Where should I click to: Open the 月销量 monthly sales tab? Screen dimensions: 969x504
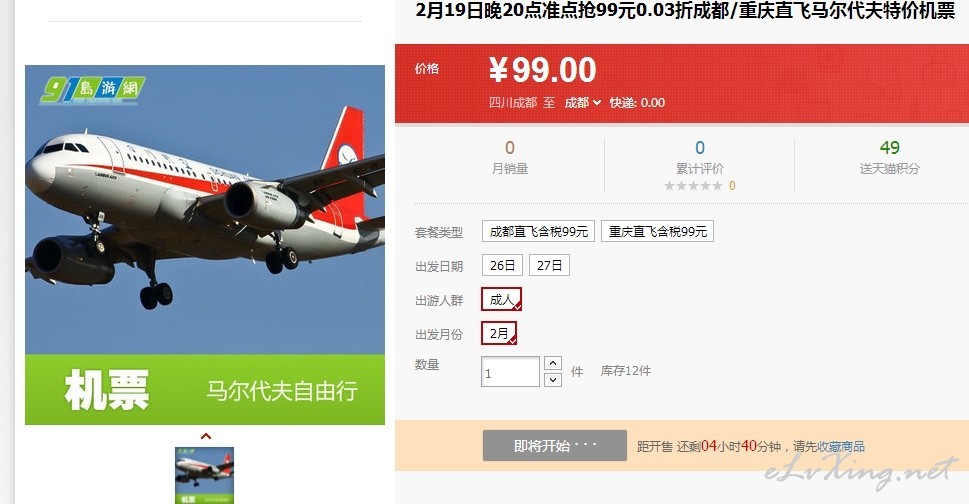click(510, 157)
